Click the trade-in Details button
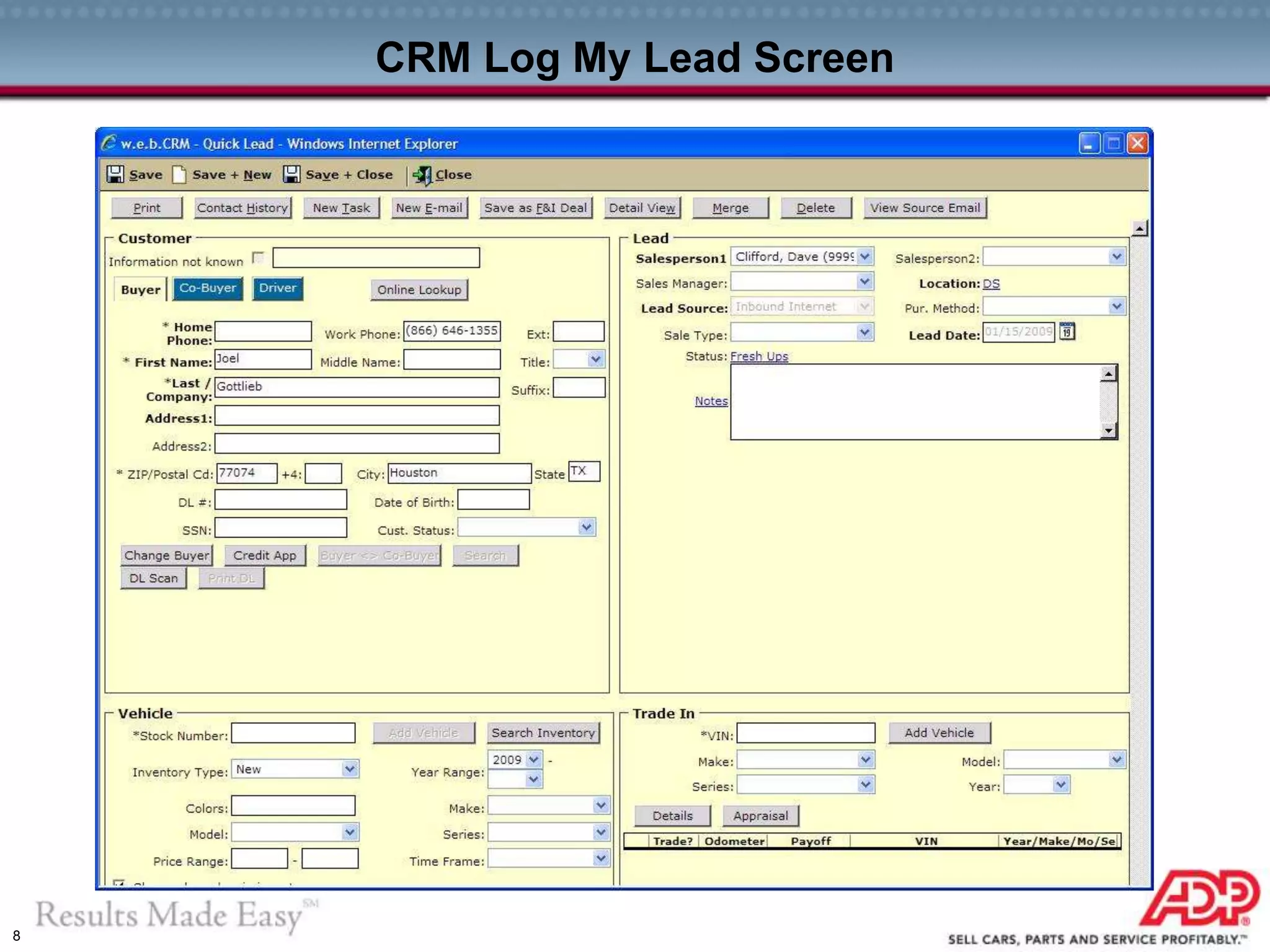1270x952 pixels. click(x=673, y=816)
